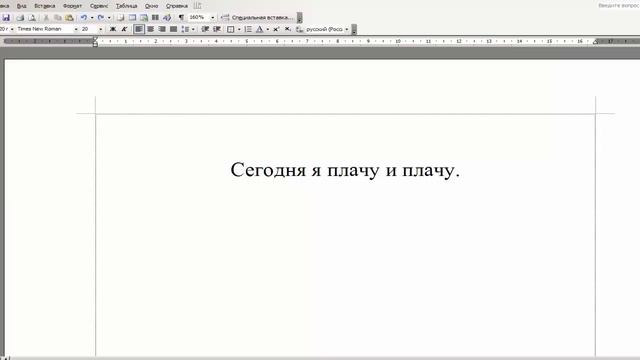Open the font color dropdown arrow
640x360 pixels.
[268, 29]
